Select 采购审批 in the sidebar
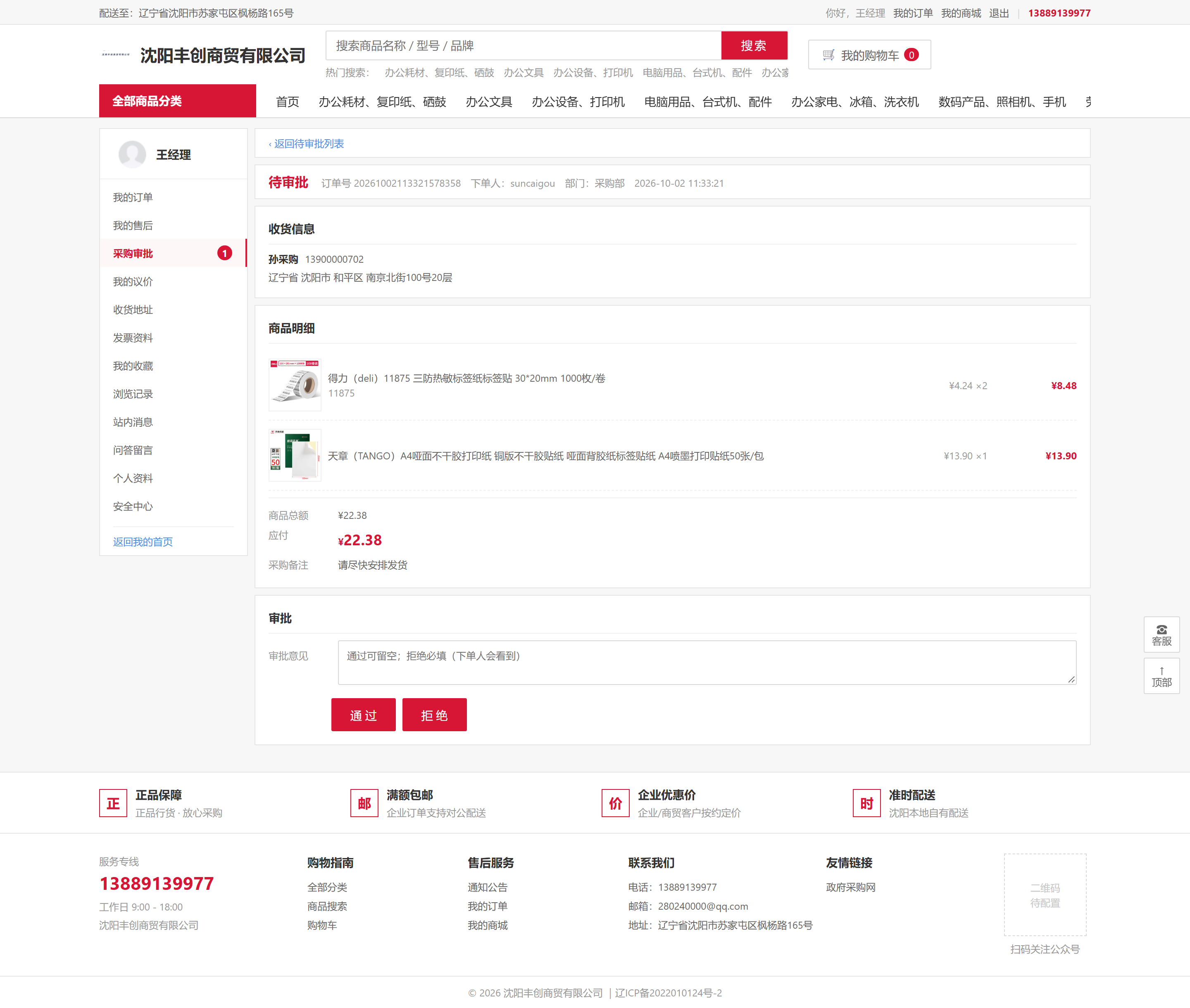This screenshot has height=1008, width=1190. (x=173, y=253)
